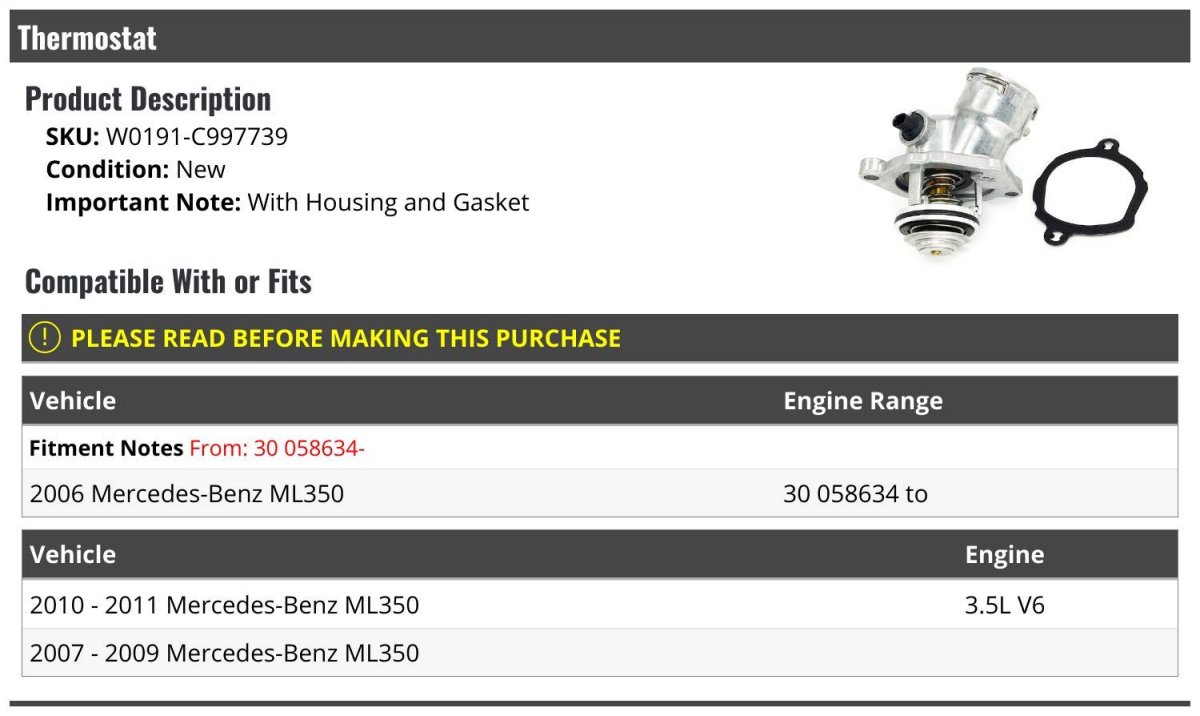The width and height of the screenshot is (1200, 716).
Task: Select the 2010 - 2011 Mercedes-Benz ML350 row
Action: point(600,605)
